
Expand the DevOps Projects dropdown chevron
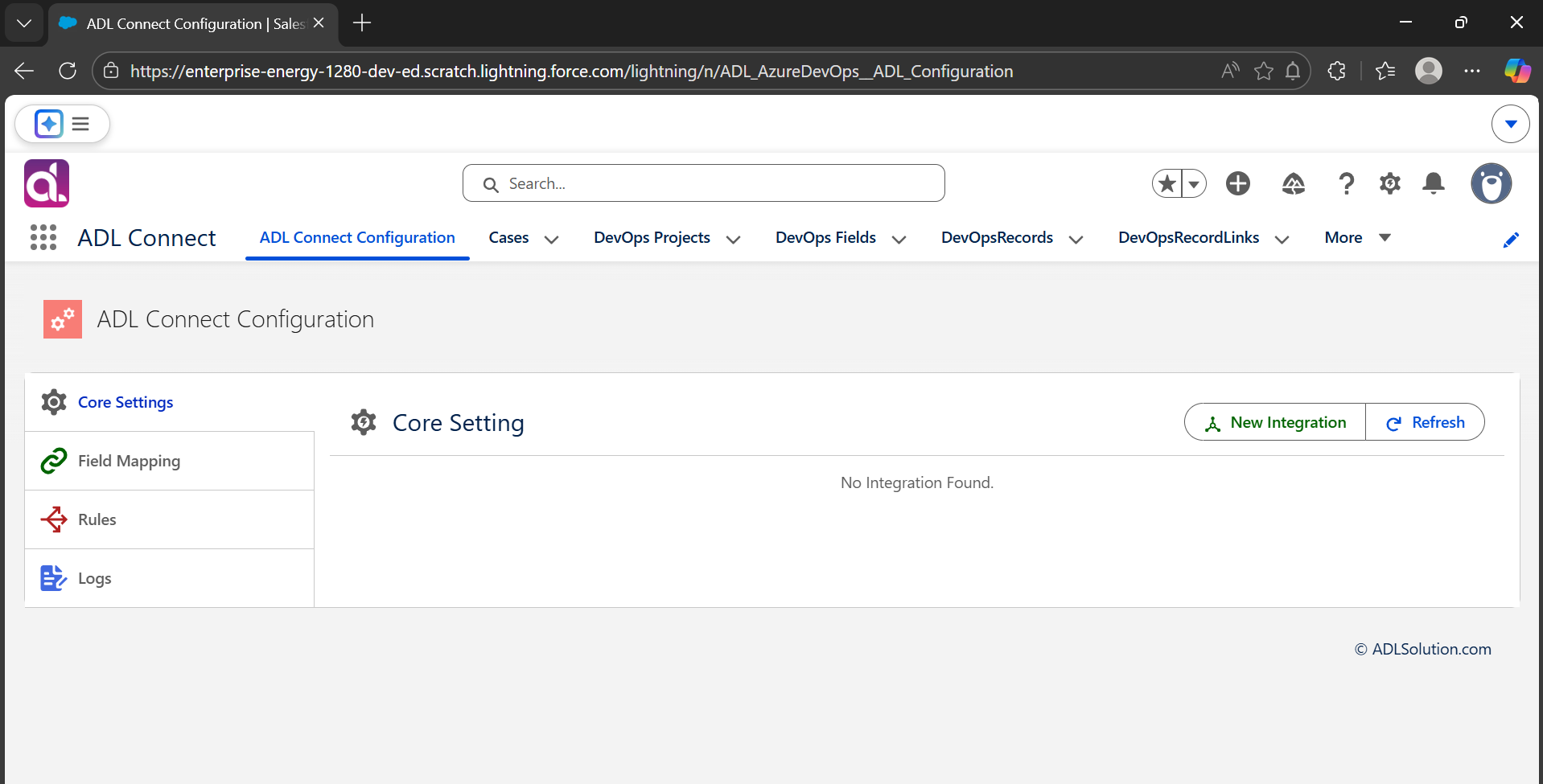[733, 239]
